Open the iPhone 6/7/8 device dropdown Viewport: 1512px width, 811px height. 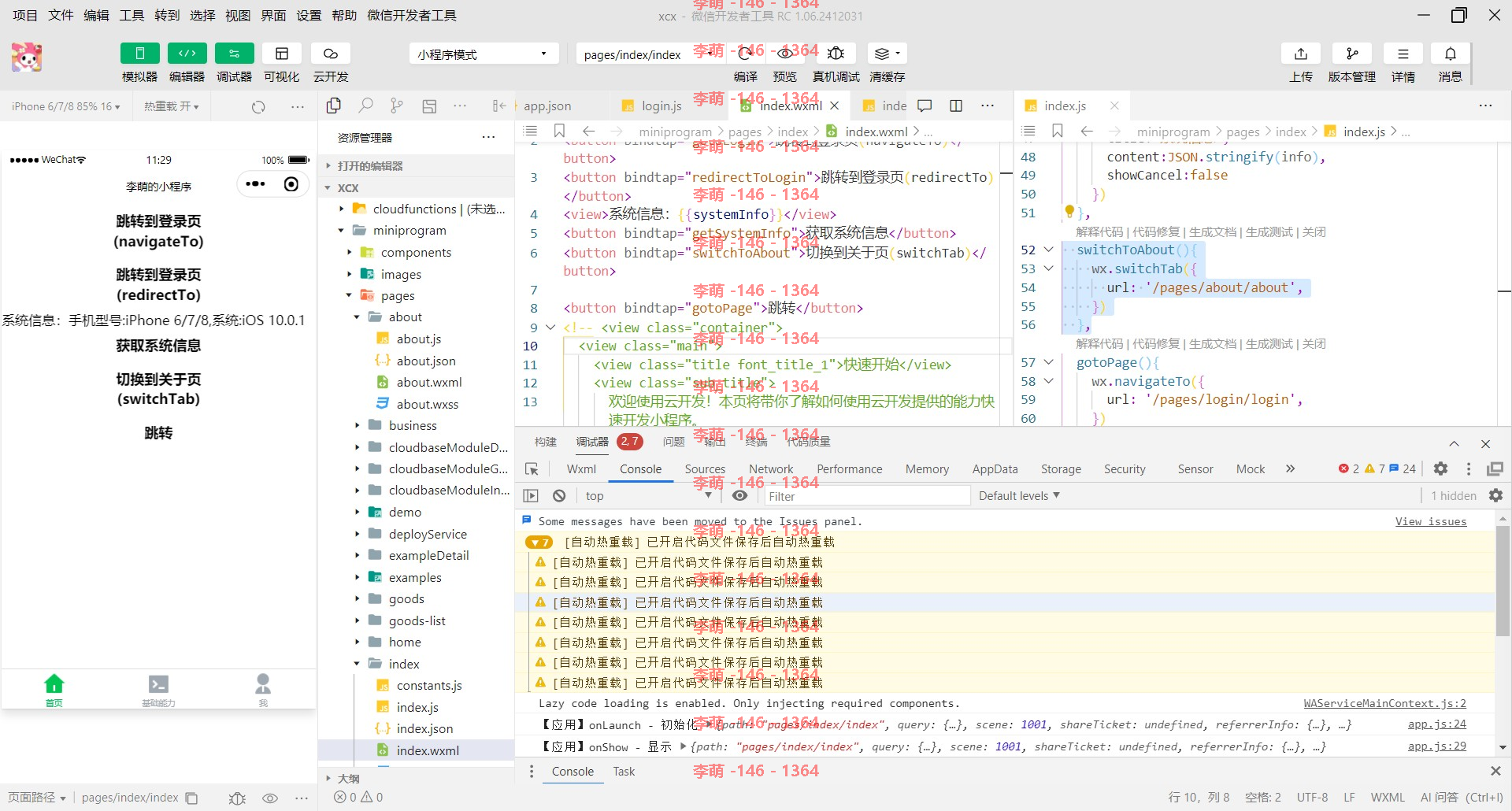(66, 106)
